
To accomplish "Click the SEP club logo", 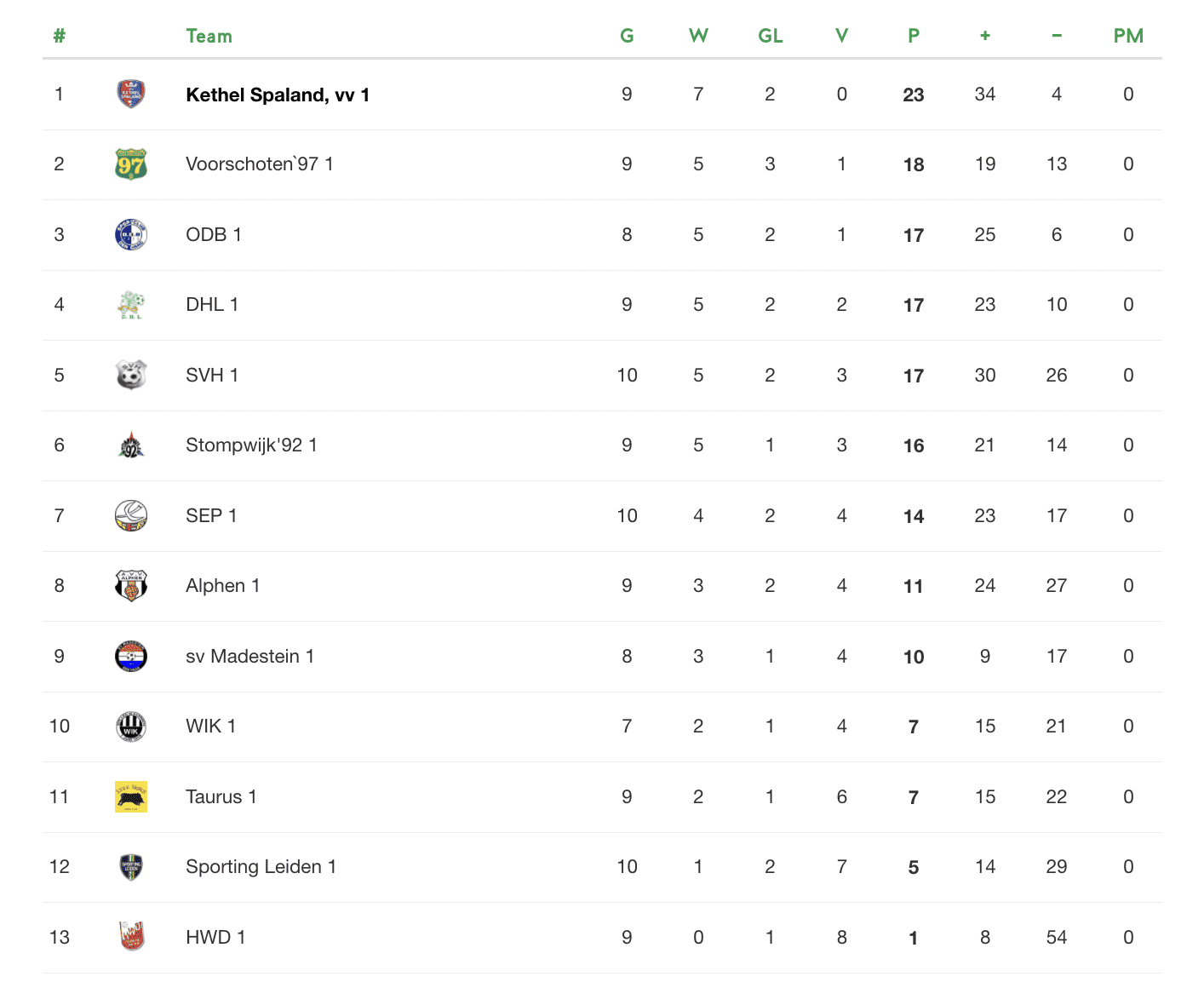I will (x=131, y=515).
